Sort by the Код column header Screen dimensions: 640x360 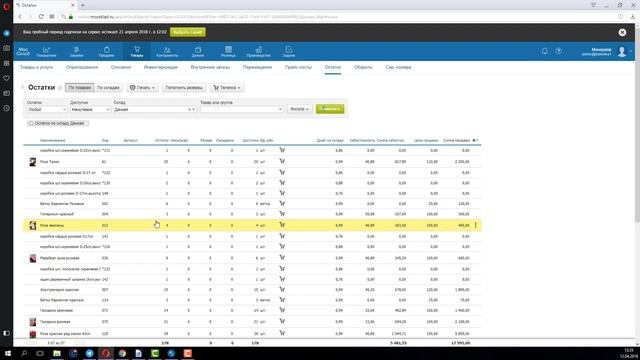pos(105,140)
